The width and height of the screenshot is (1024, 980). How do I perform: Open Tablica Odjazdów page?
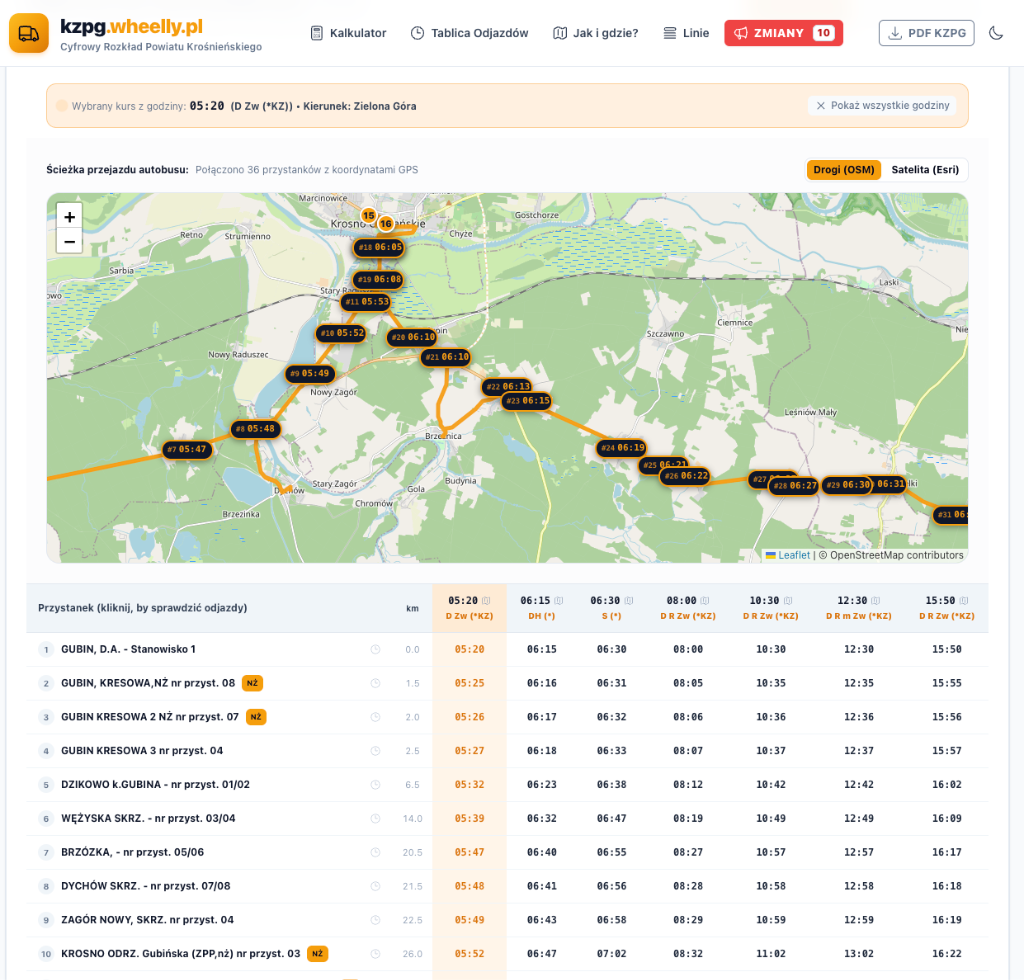click(x=470, y=33)
